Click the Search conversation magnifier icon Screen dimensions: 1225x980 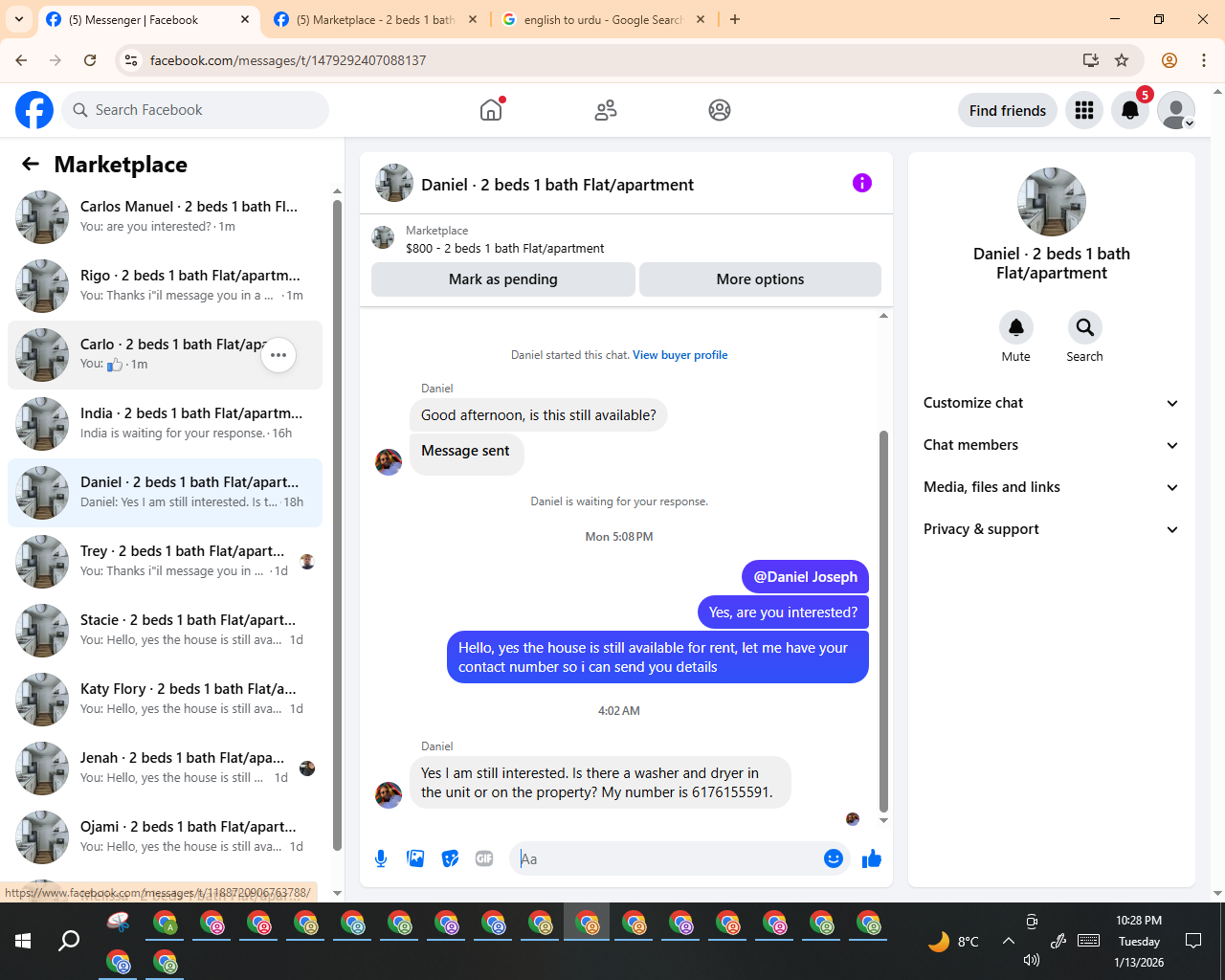[x=1085, y=327]
